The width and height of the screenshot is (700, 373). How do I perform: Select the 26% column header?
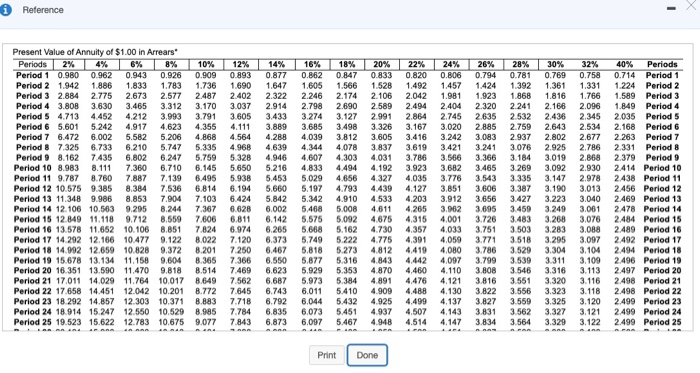[486, 65]
